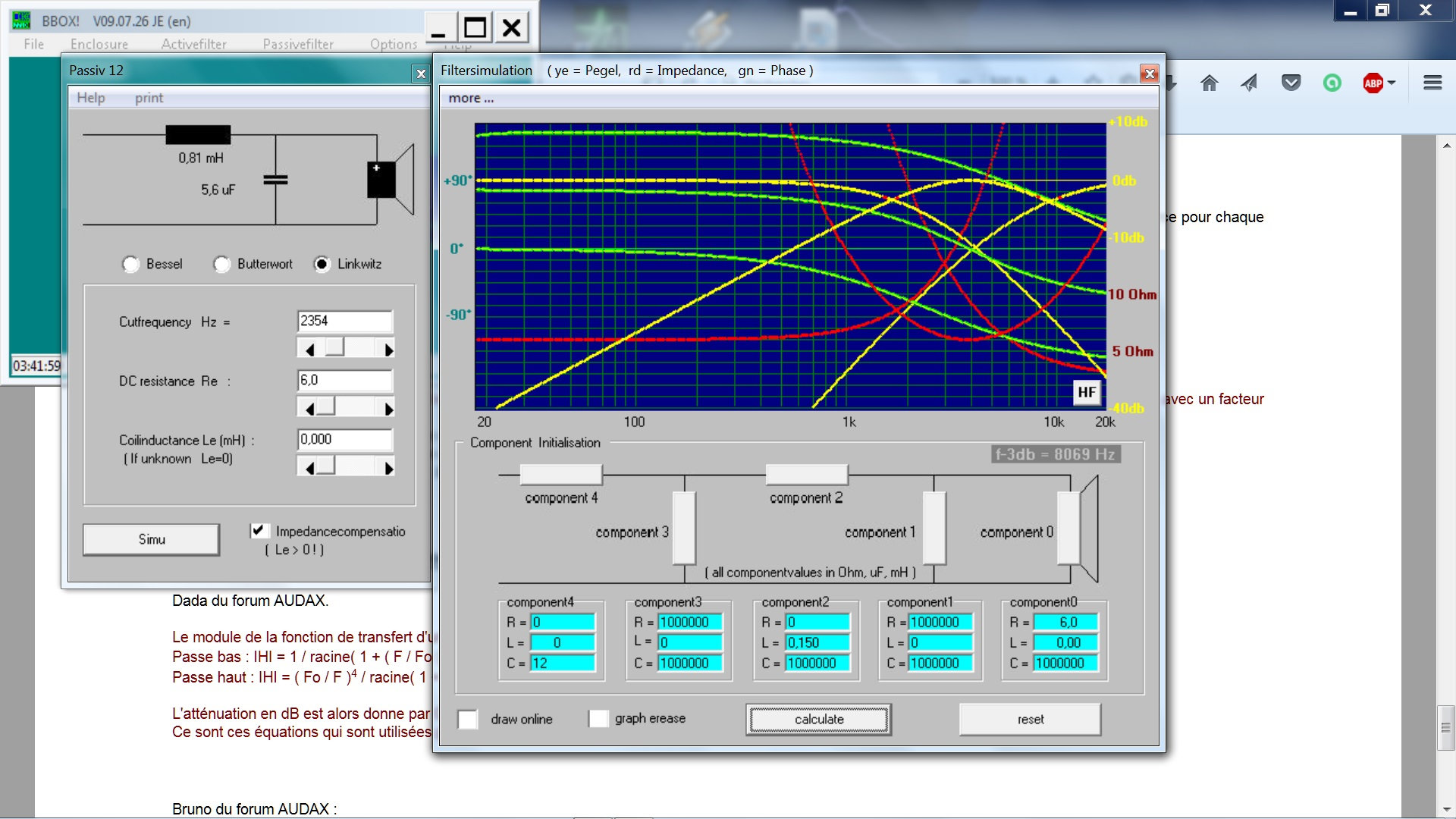Click the Adblock Plus ABP icon
Viewport: 1456px width, 819px height.
click(x=1373, y=83)
